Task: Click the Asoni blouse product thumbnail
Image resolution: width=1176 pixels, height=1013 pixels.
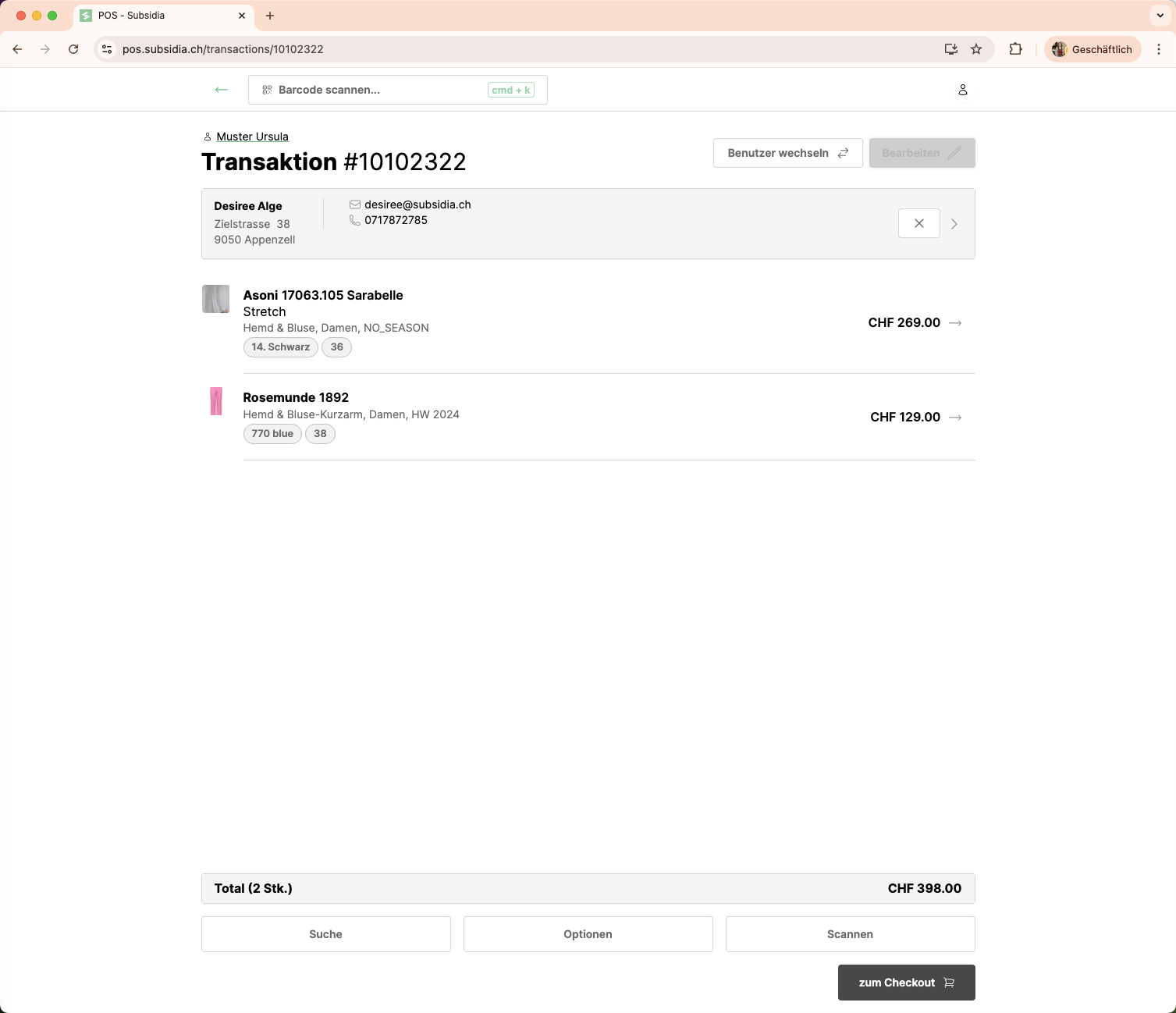Action: tap(215, 299)
